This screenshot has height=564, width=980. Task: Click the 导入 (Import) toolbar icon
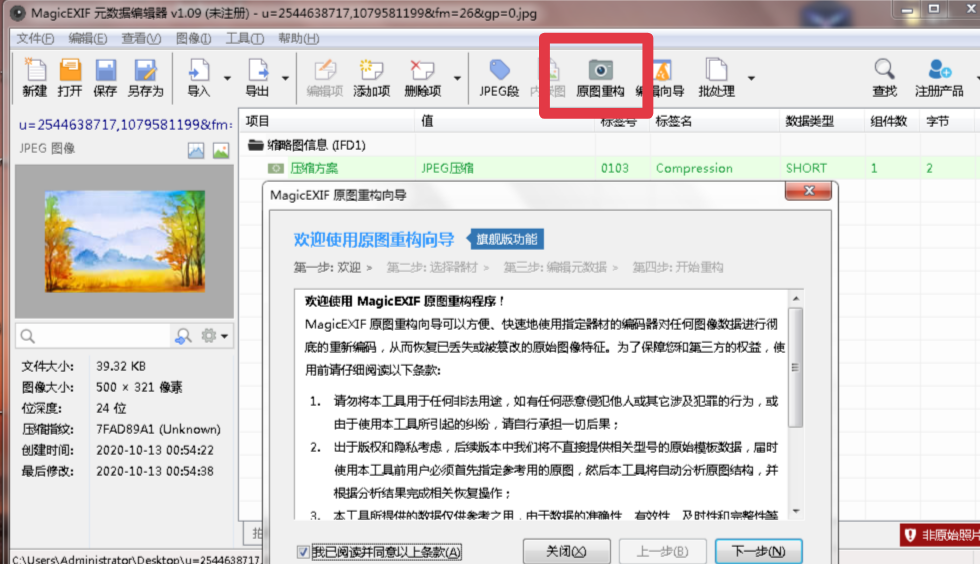199,70
